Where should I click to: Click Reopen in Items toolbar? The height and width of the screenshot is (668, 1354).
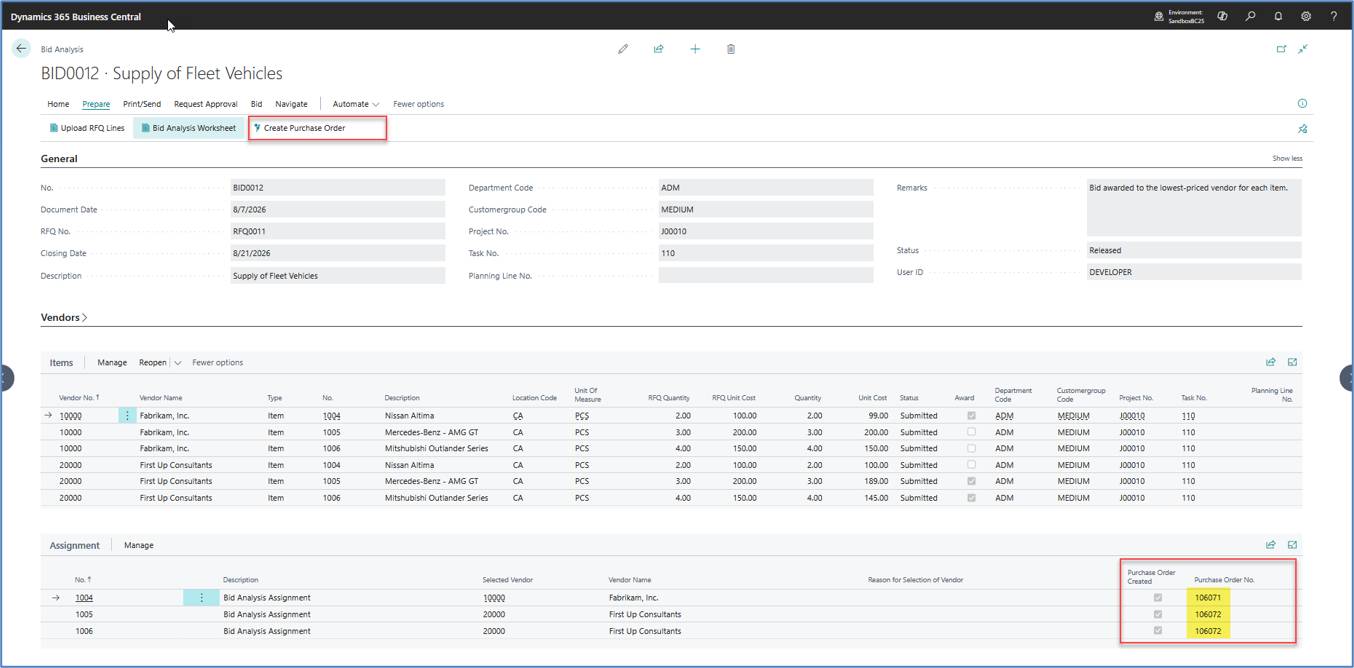click(x=152, y=363)
